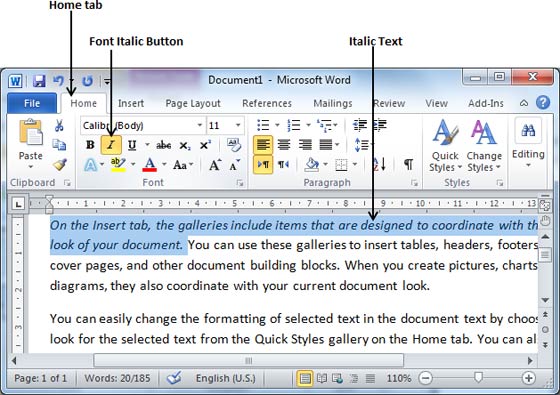Apply subscript formatting
Screen dimensions: 560x395
point(185,145)
